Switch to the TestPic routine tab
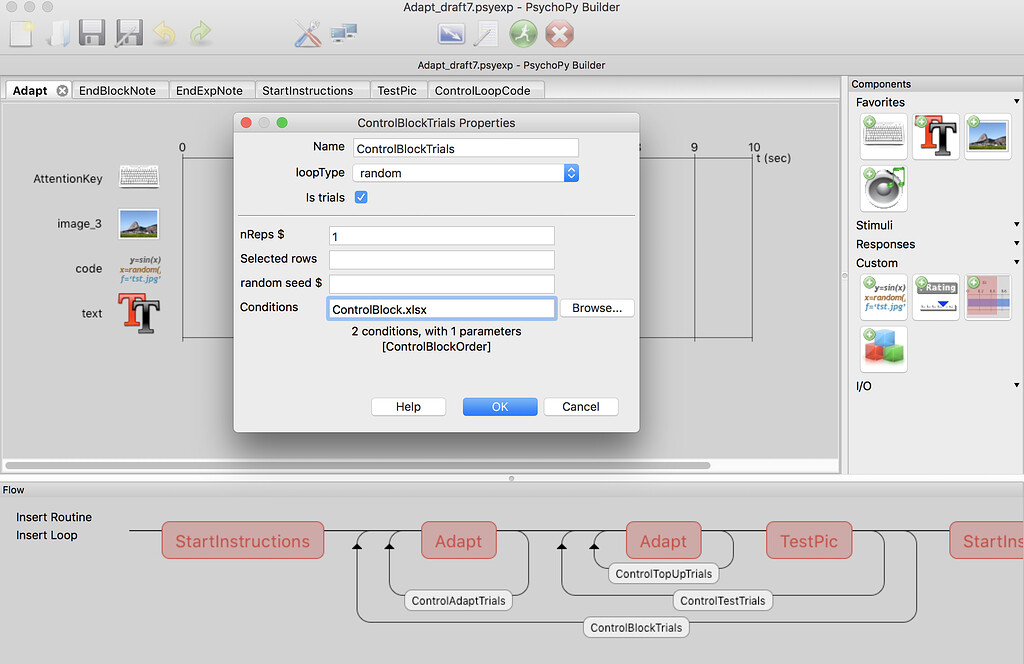1024x664 pixels. coord(398,90)
